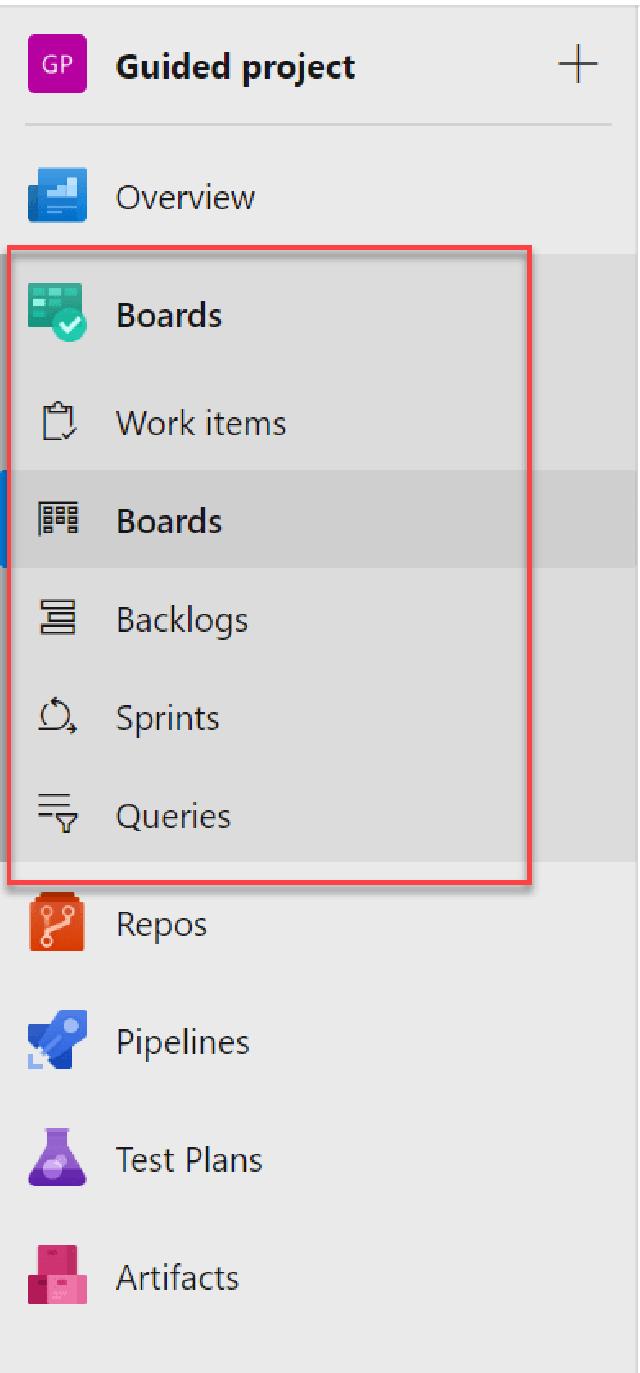Open the Guided project title link
Screen dimensions: 640x1373
[x=235, y=66]
